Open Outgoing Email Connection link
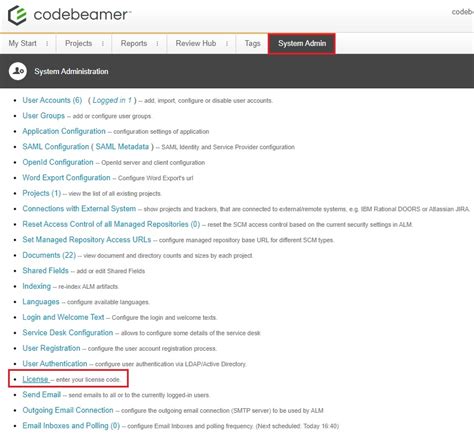The height and width of the screenshot is (434, 474). point(68,410)
